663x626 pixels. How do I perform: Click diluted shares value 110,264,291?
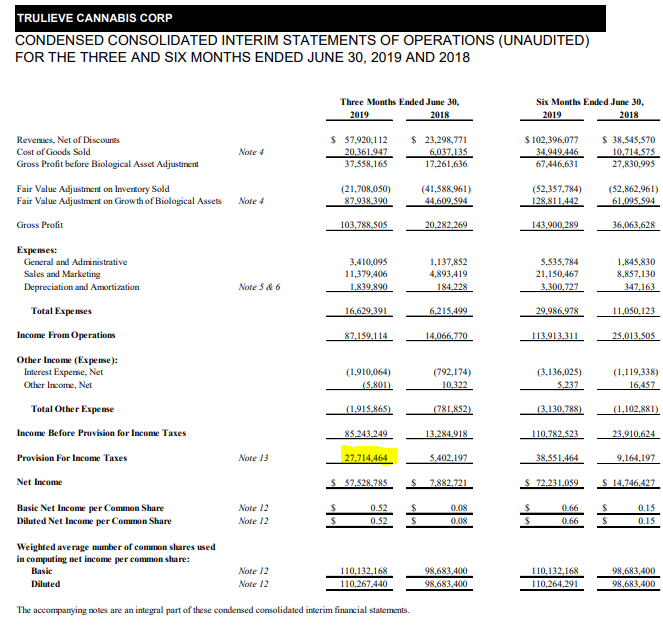pos(555,584)
